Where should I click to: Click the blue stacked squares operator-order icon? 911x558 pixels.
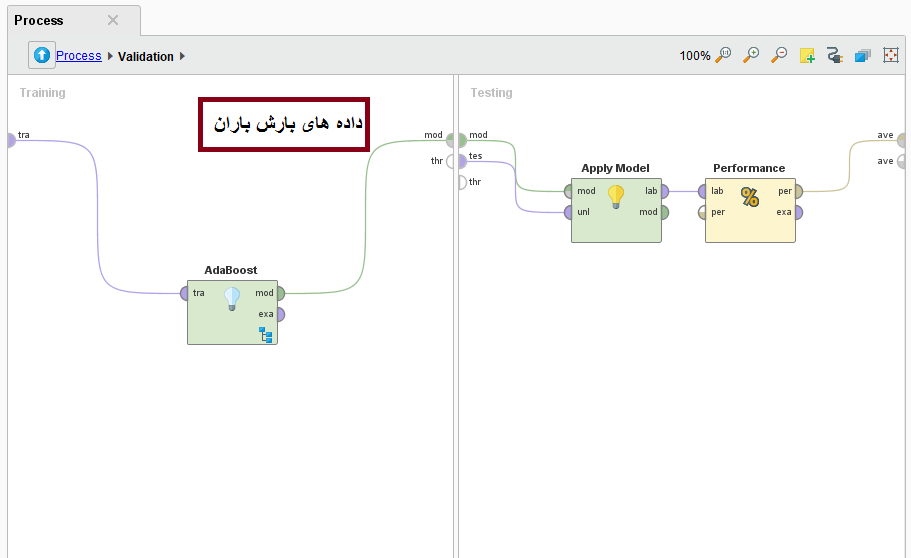(x=863, y=56)
